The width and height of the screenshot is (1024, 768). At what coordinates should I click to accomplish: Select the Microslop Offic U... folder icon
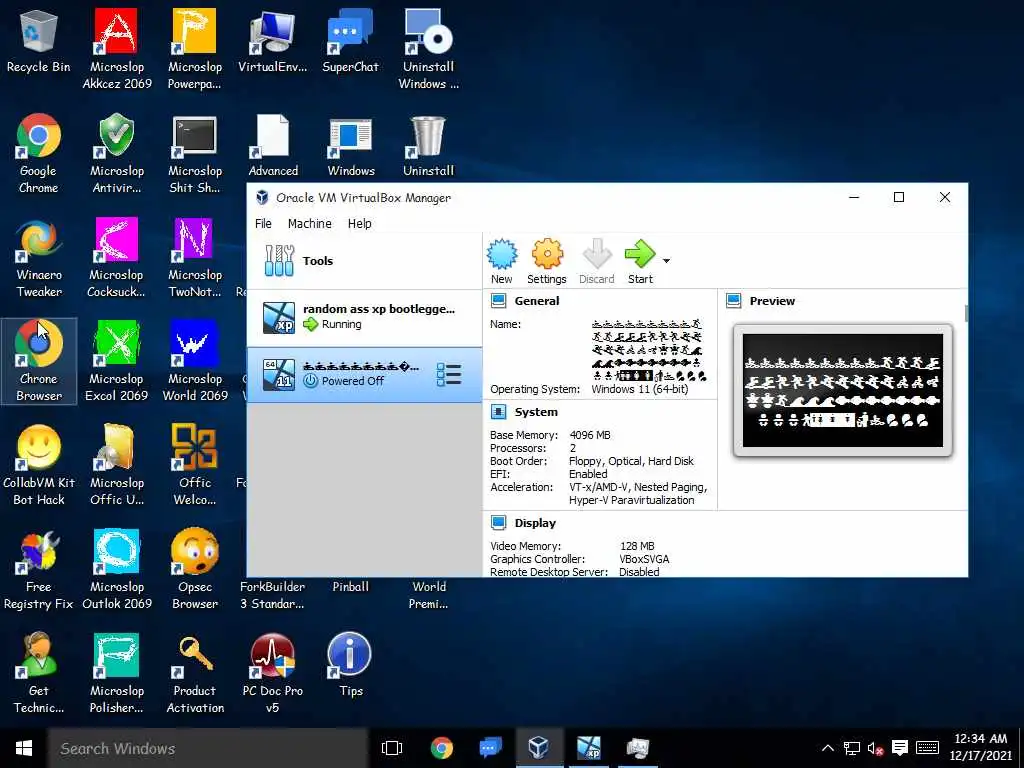(117, 466)
